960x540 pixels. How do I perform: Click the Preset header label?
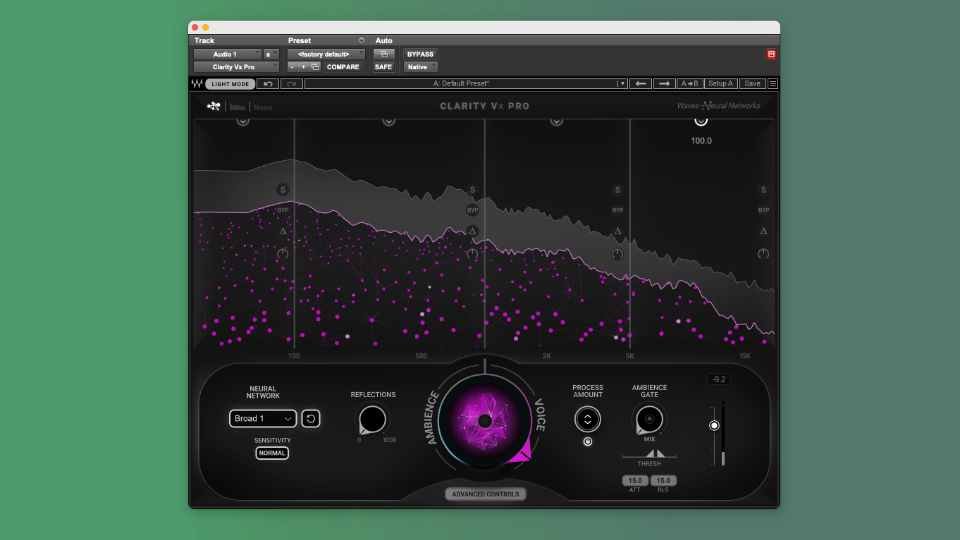299,40
